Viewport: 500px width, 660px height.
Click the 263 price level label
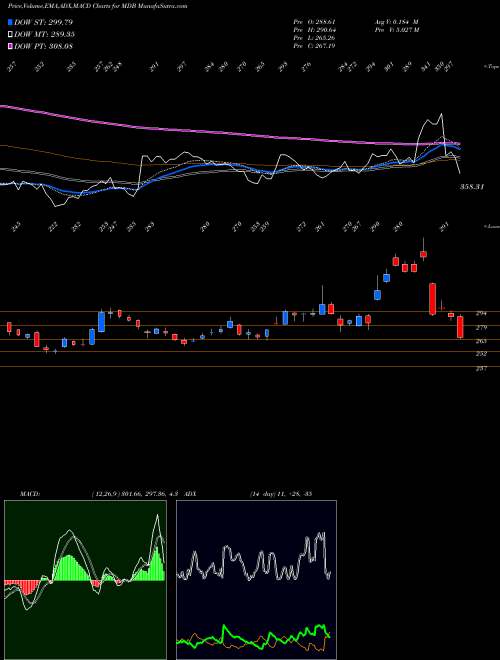481,341
